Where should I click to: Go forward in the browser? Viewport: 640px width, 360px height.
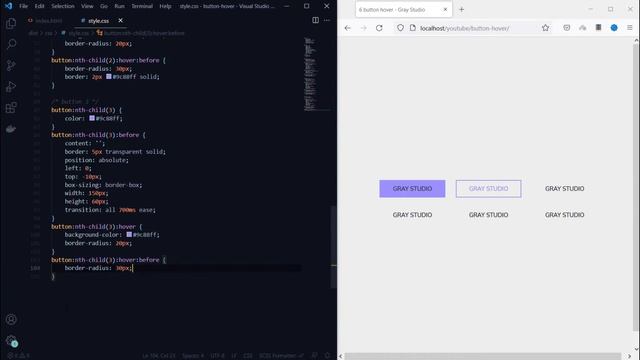pos(363,28)
